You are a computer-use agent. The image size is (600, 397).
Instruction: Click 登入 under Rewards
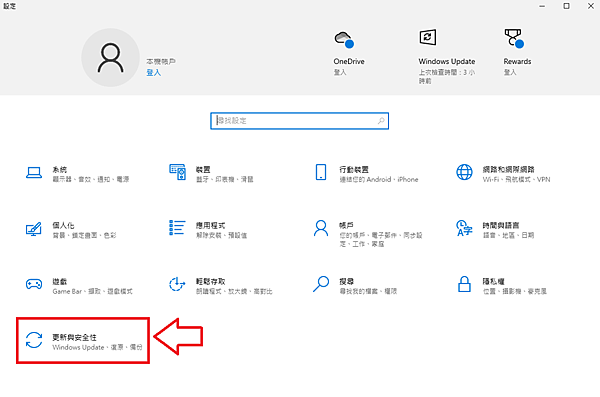tap(510, 72)
